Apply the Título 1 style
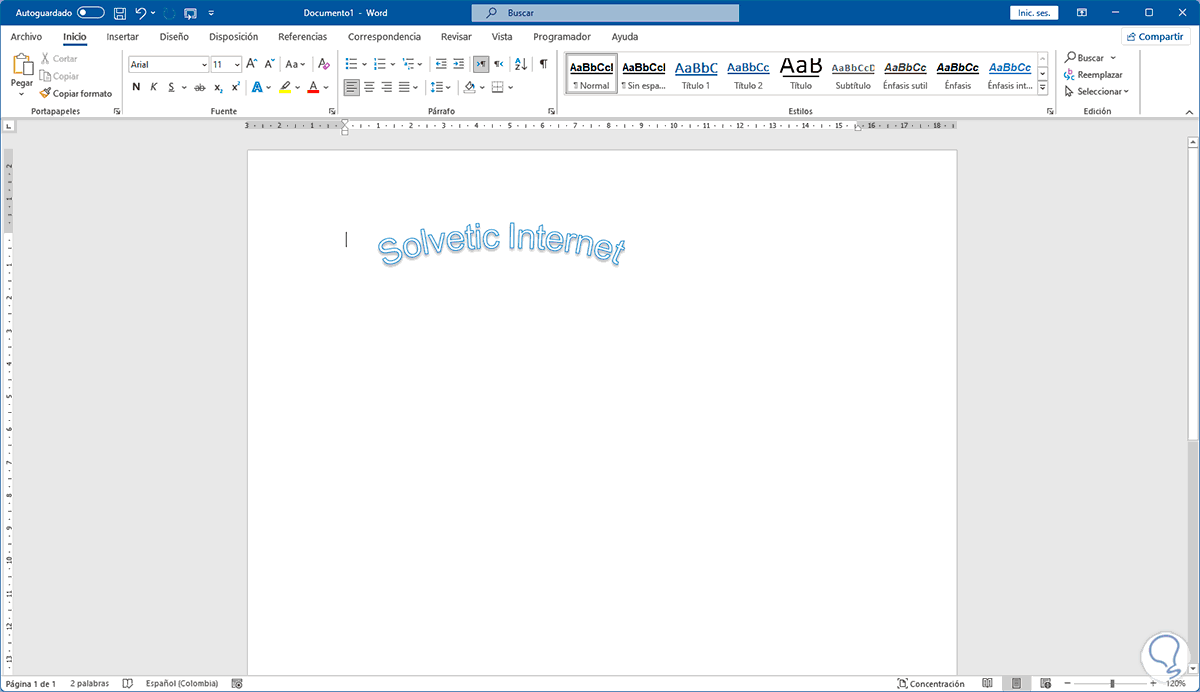The image size is (1200, 692). pos(696,74)
